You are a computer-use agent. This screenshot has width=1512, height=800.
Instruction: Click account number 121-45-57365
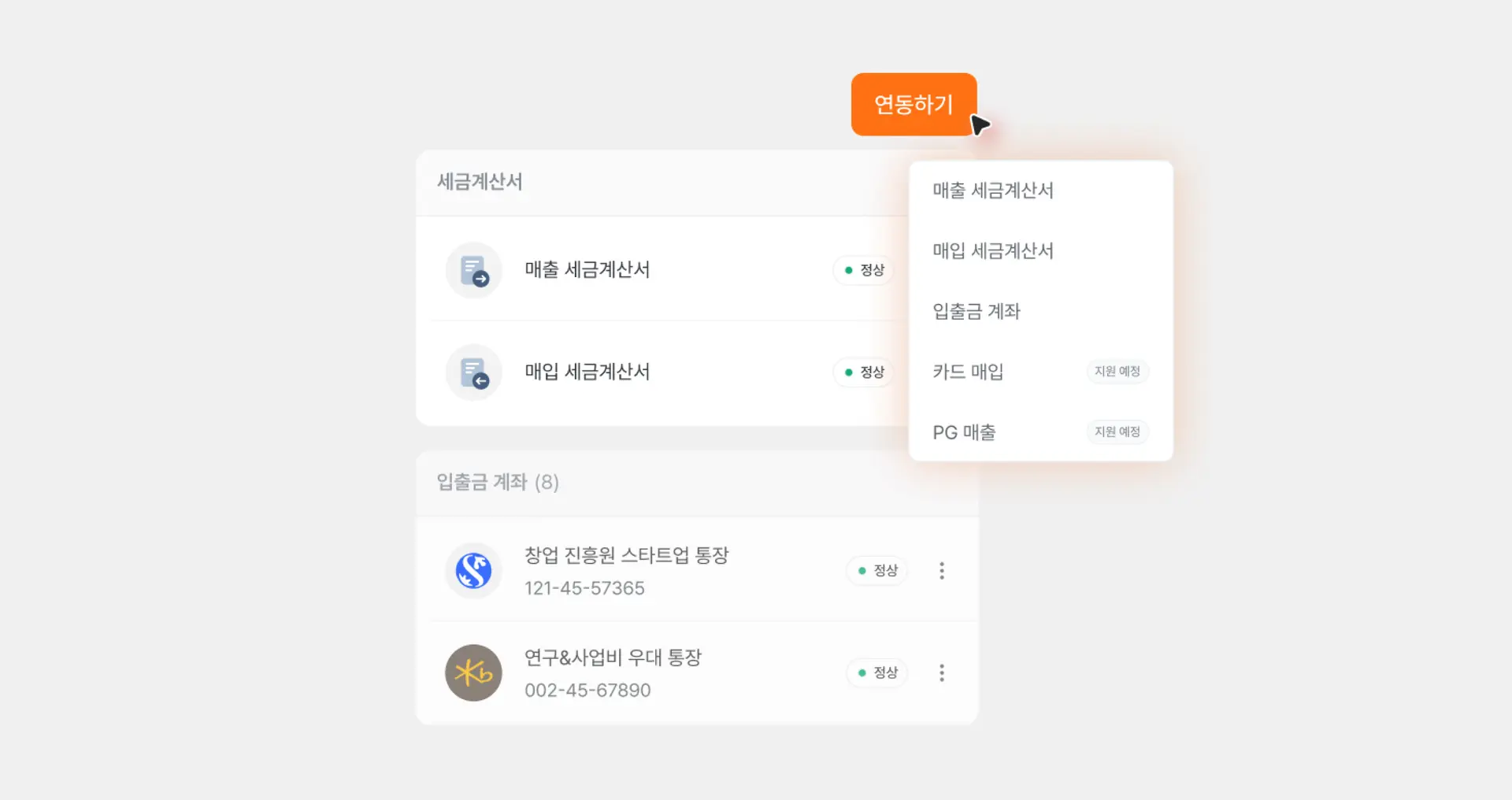(585, 587)
